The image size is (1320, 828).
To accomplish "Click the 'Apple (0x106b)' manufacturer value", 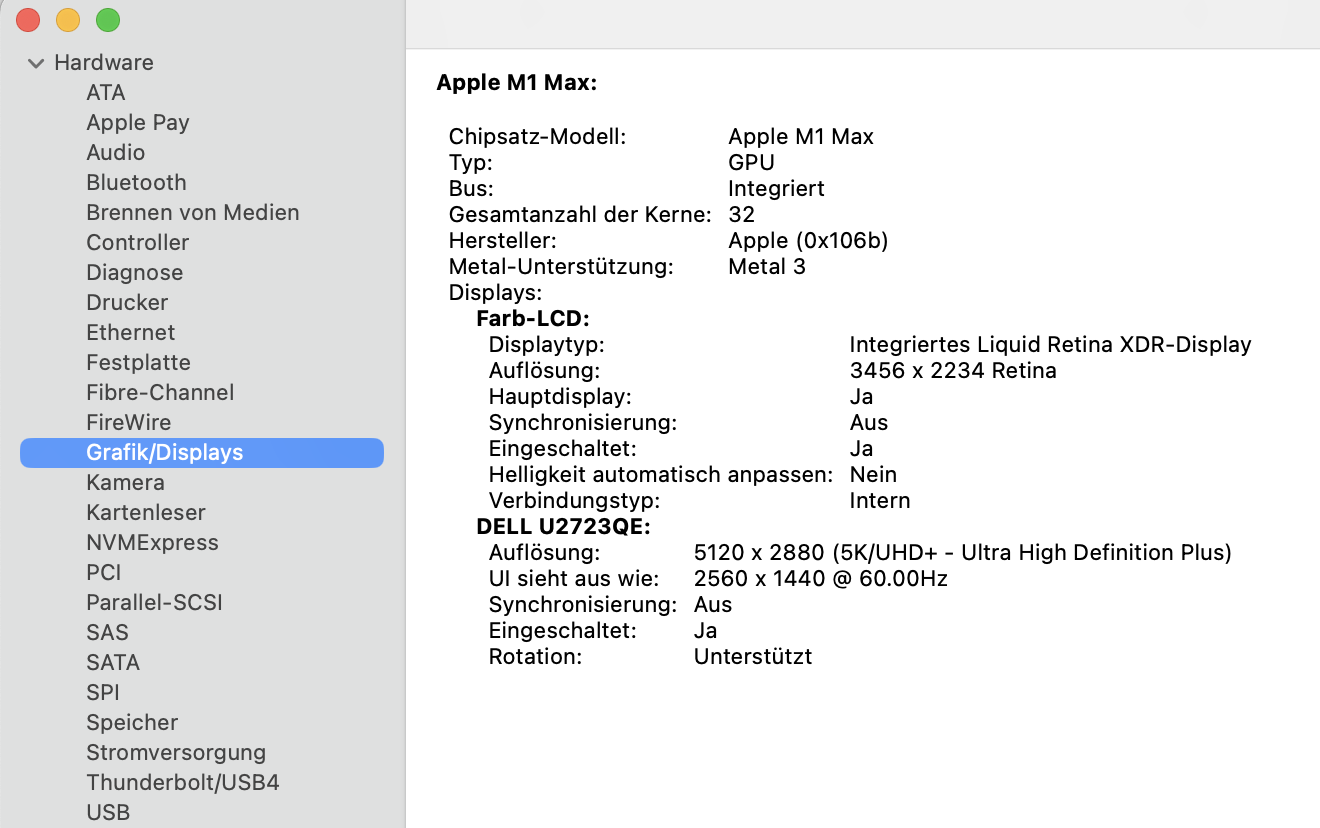I will (809, 240).
